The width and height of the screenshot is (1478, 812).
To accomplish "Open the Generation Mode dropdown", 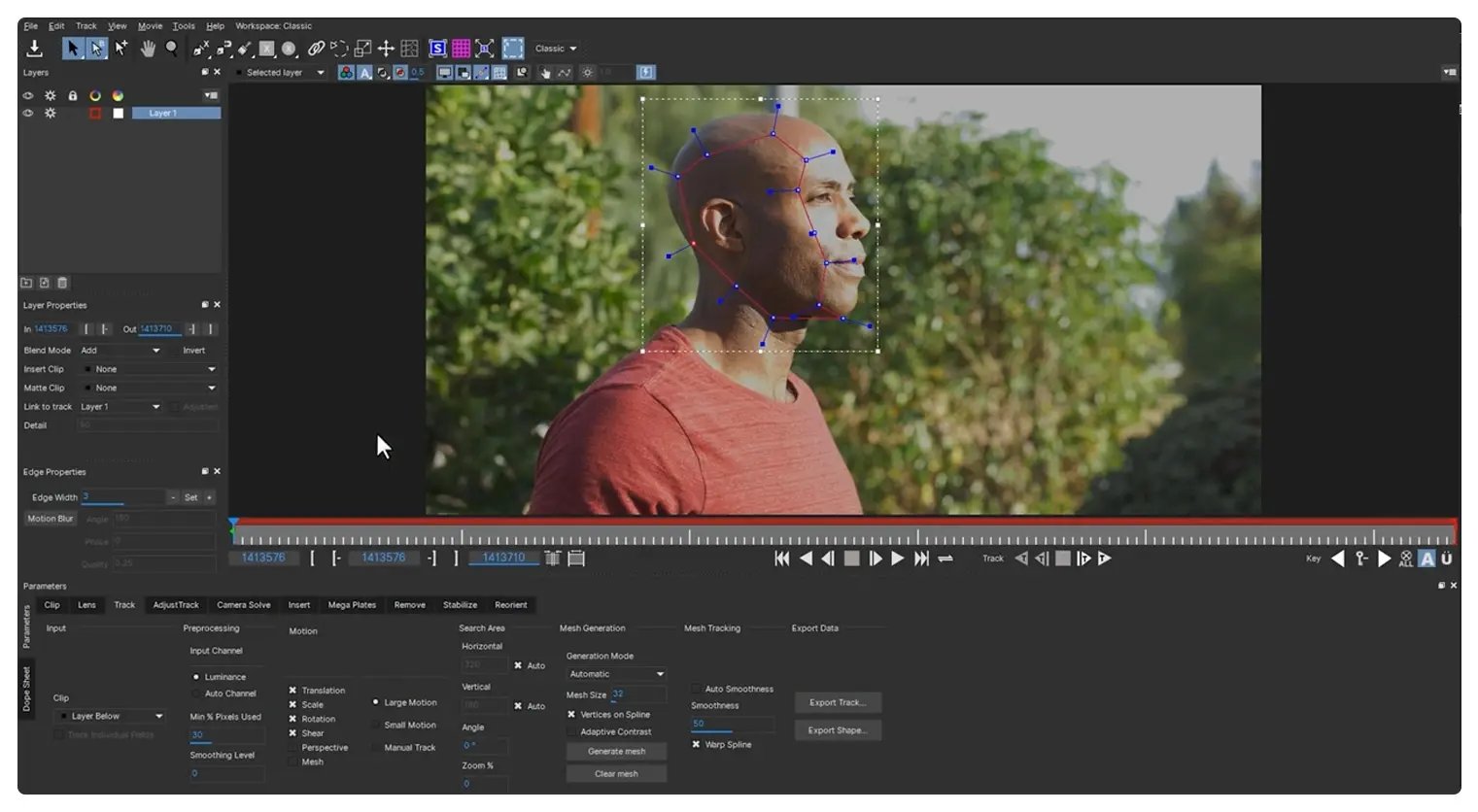I will pyautogui.click(x=614, y=673).
